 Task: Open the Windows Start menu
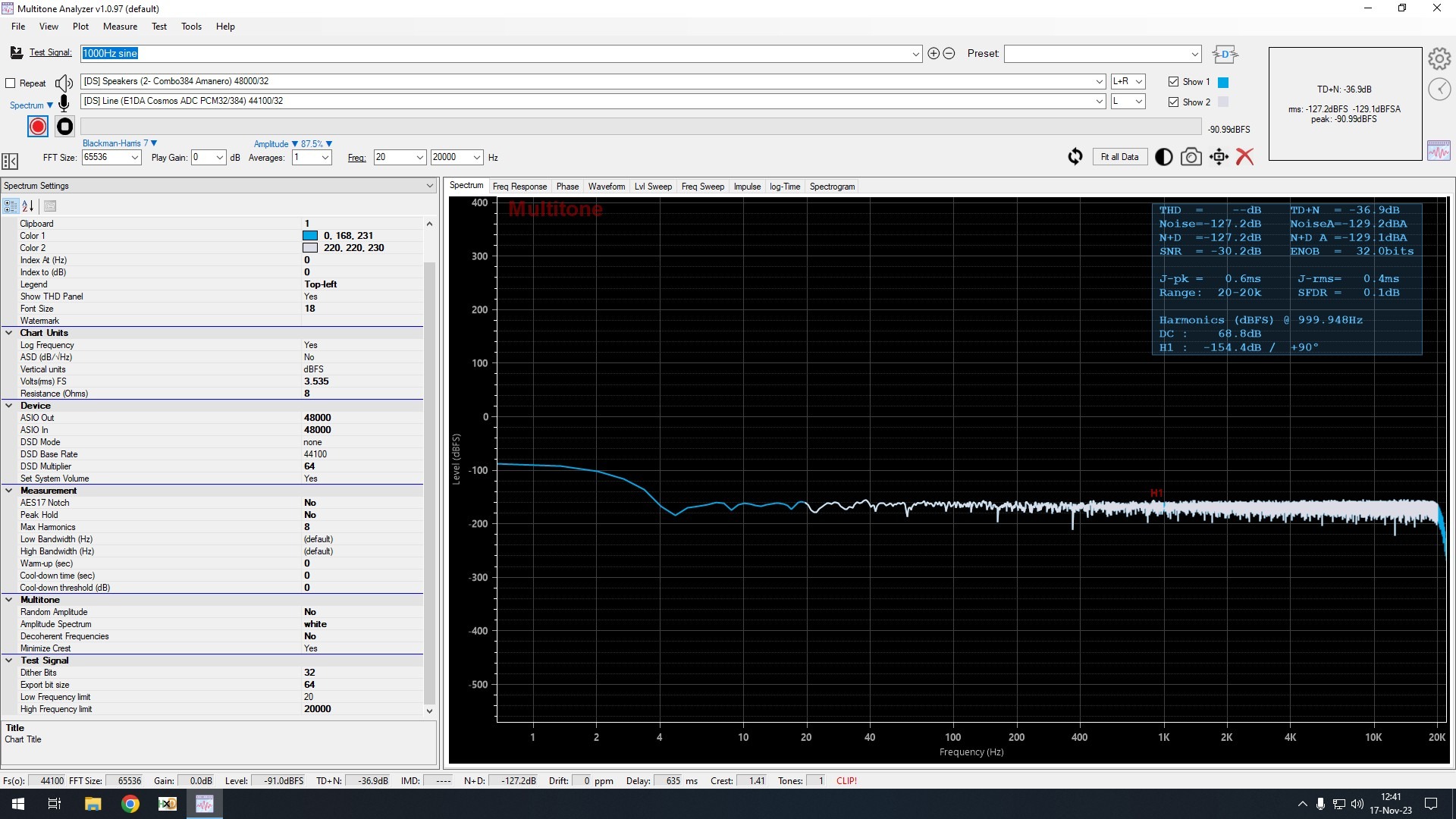(18, 804)
